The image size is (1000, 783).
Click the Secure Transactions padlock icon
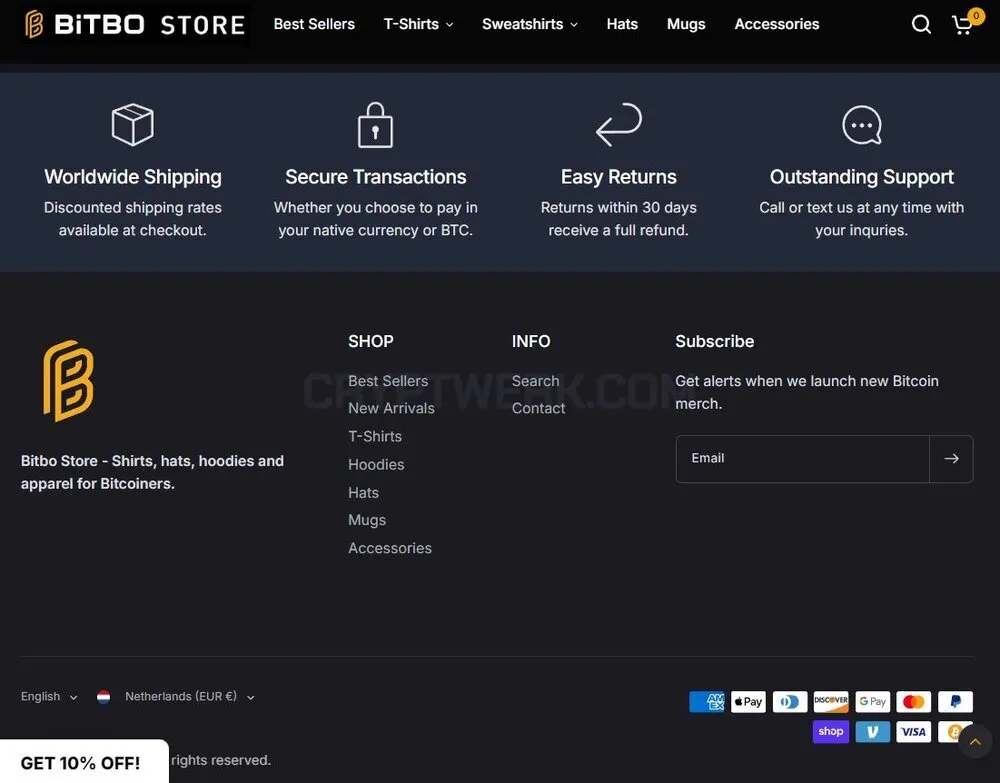coord(375,125)
